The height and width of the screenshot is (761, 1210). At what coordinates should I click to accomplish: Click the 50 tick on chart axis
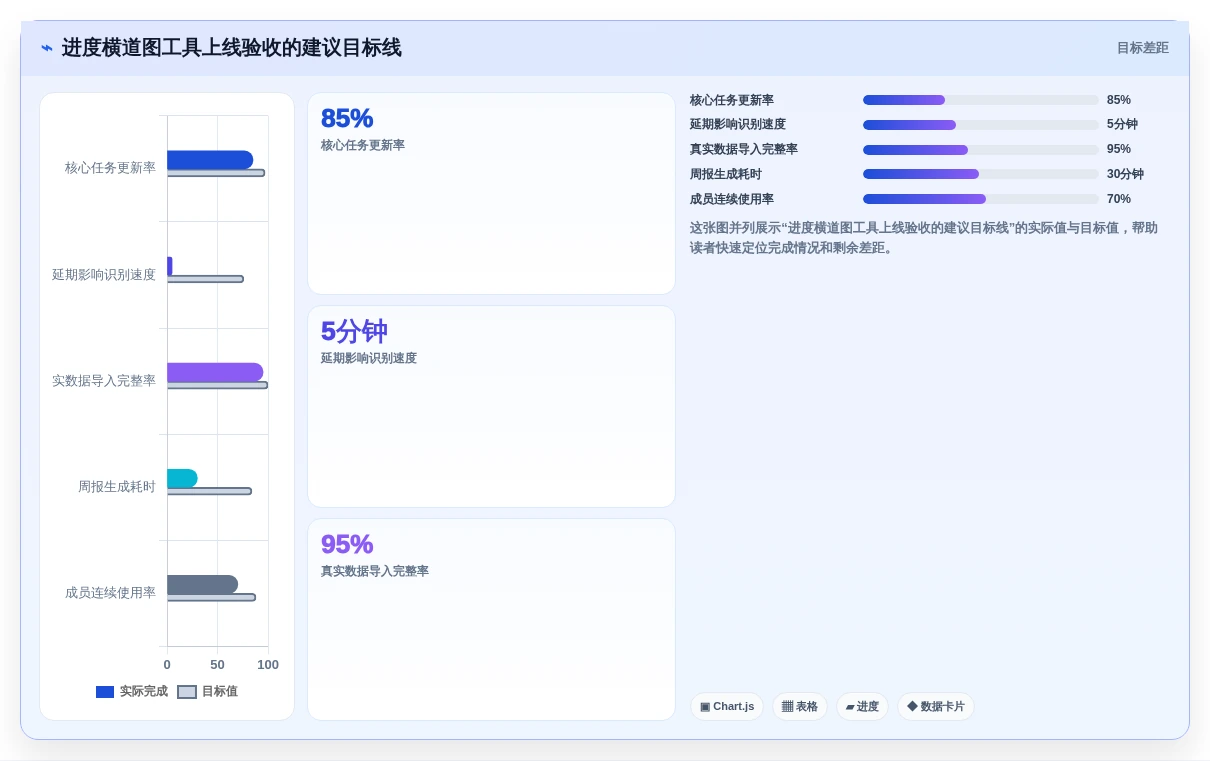coord(217,665)
